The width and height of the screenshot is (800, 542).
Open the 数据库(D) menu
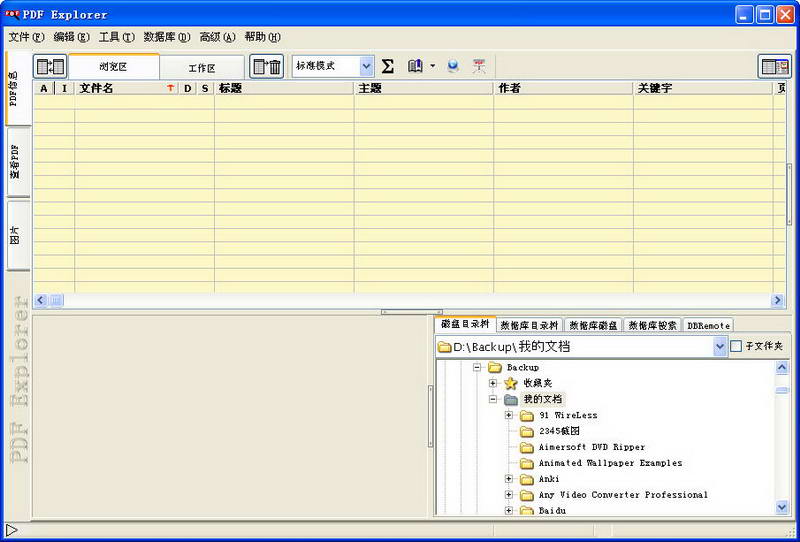click(166, 37)
